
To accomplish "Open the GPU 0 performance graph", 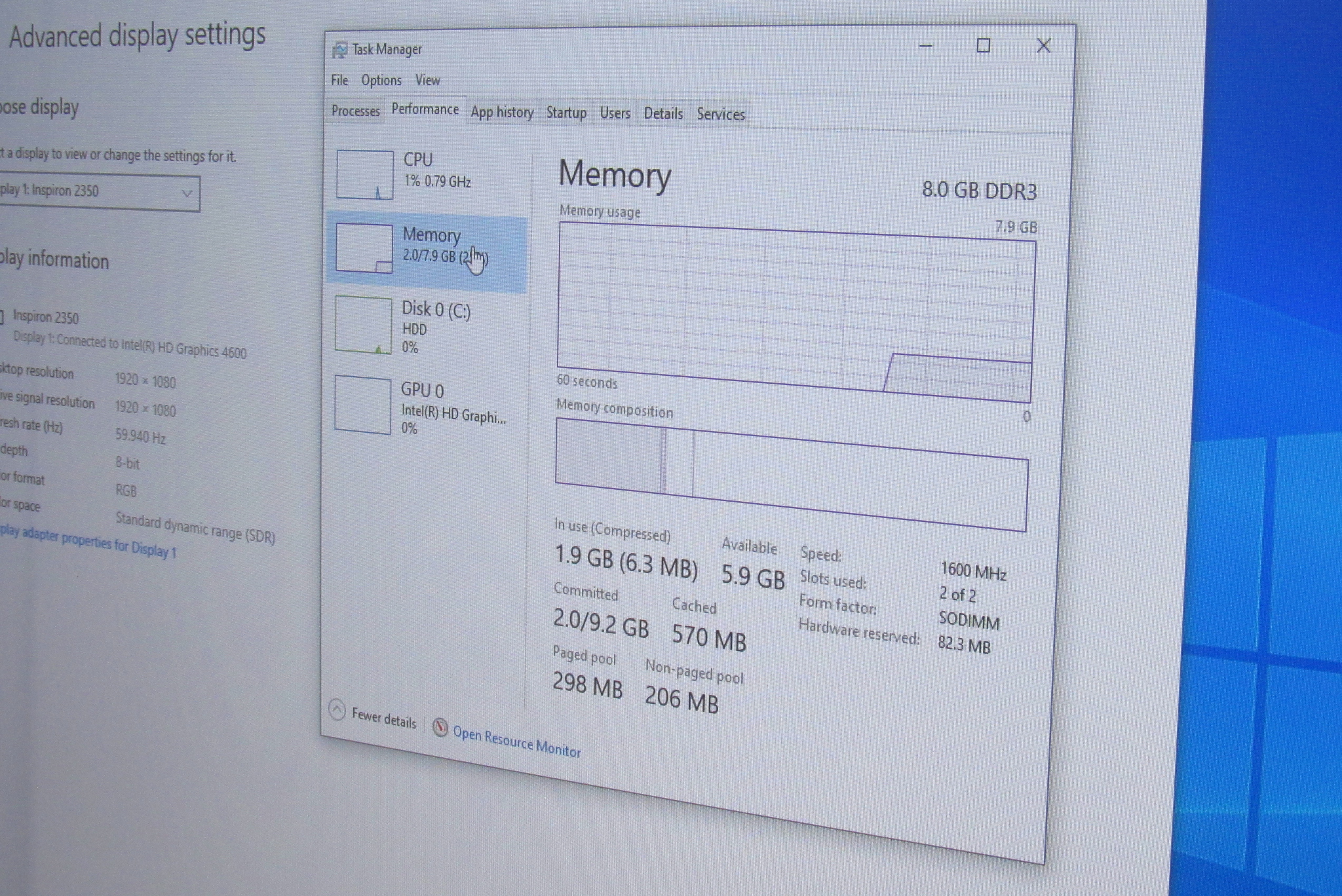I will coord(362,405).
